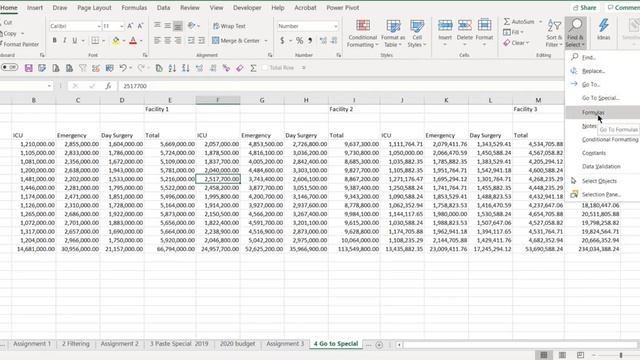Align text to the left
The height and width of the screenshot is (360, 640).
[x=157, y=40]
